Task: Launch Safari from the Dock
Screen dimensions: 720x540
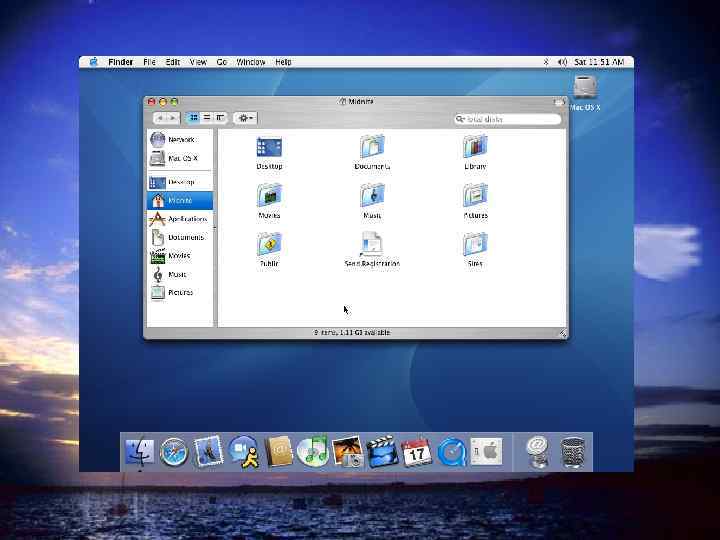Action: click(x=174, y=452)
